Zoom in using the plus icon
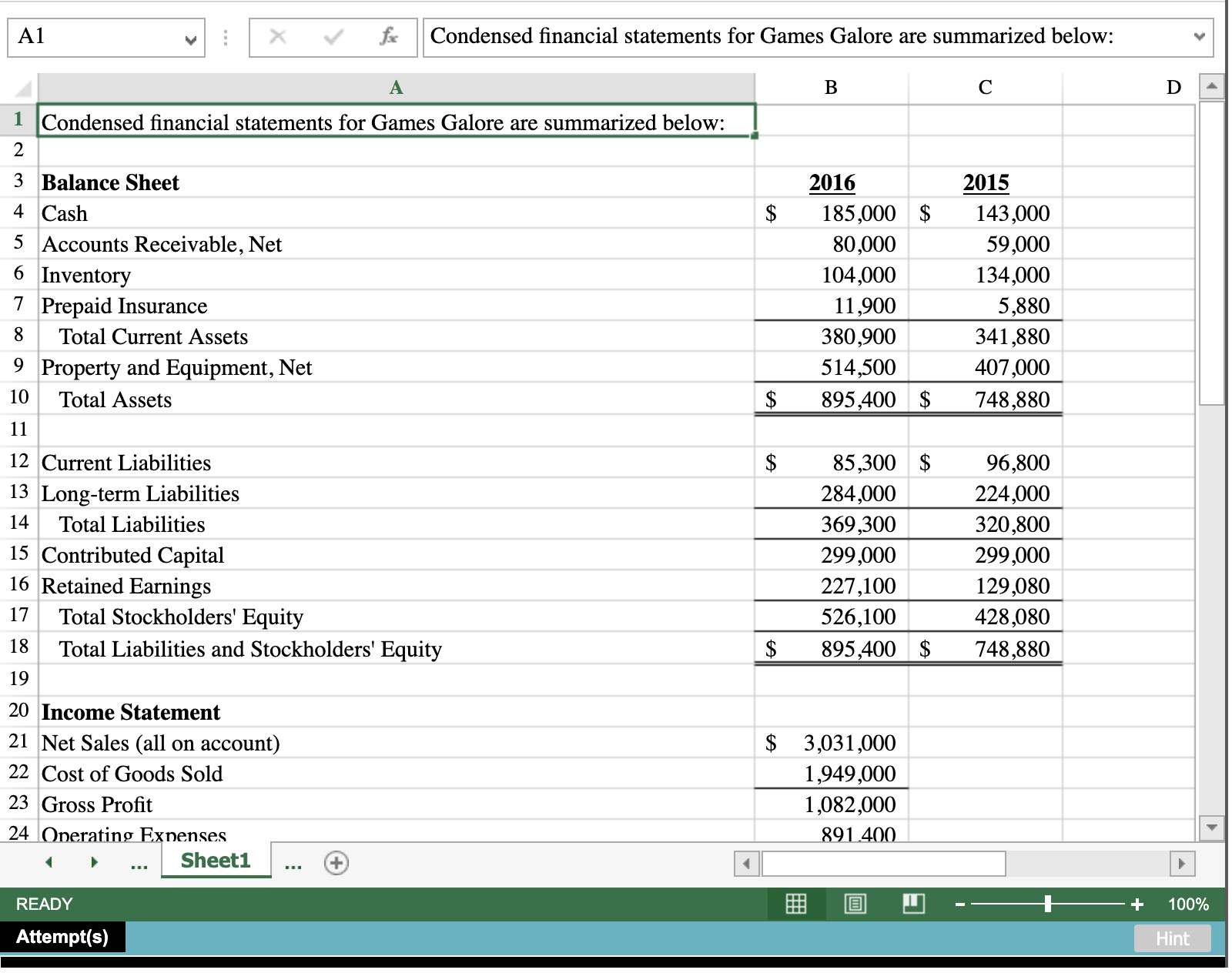This screenshot has width=1232, height=973. point(1137,904)
